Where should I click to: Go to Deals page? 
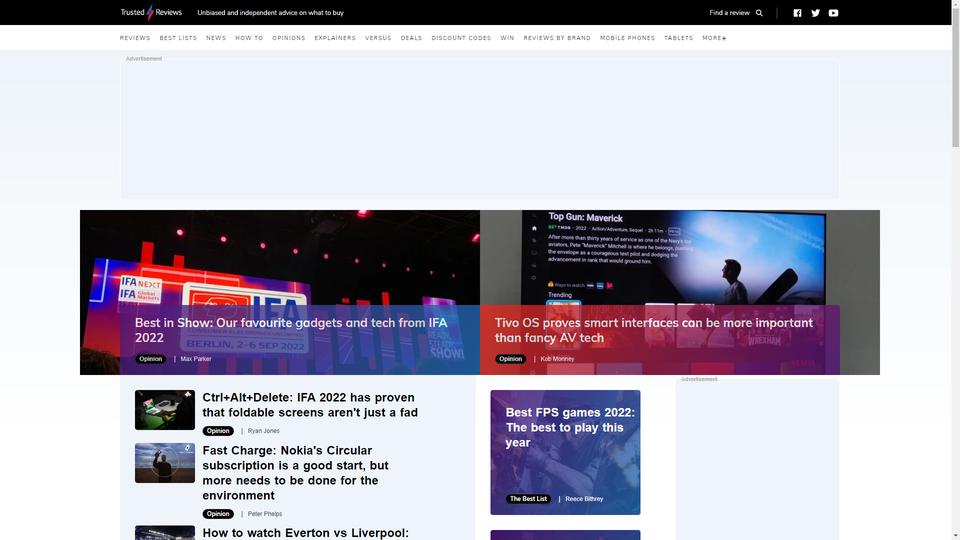(411, 38)
